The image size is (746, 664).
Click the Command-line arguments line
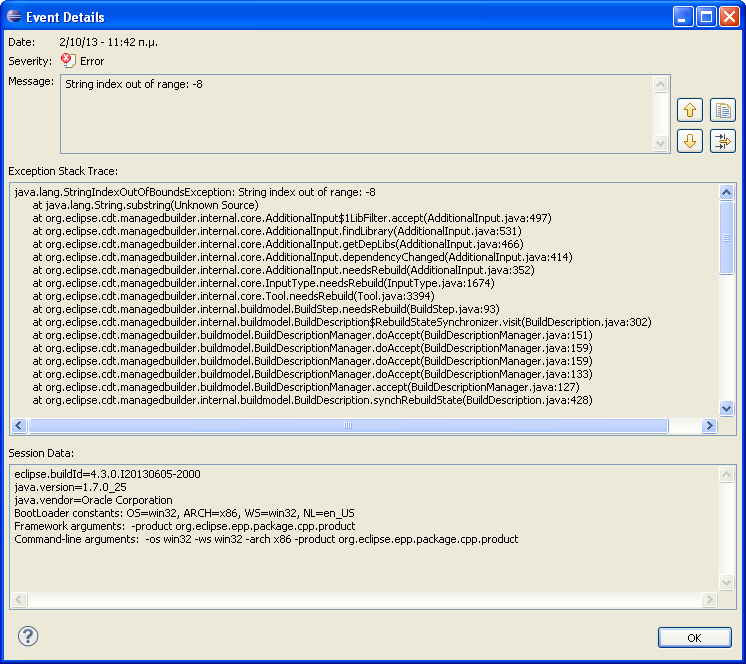[x=266, y=539]
